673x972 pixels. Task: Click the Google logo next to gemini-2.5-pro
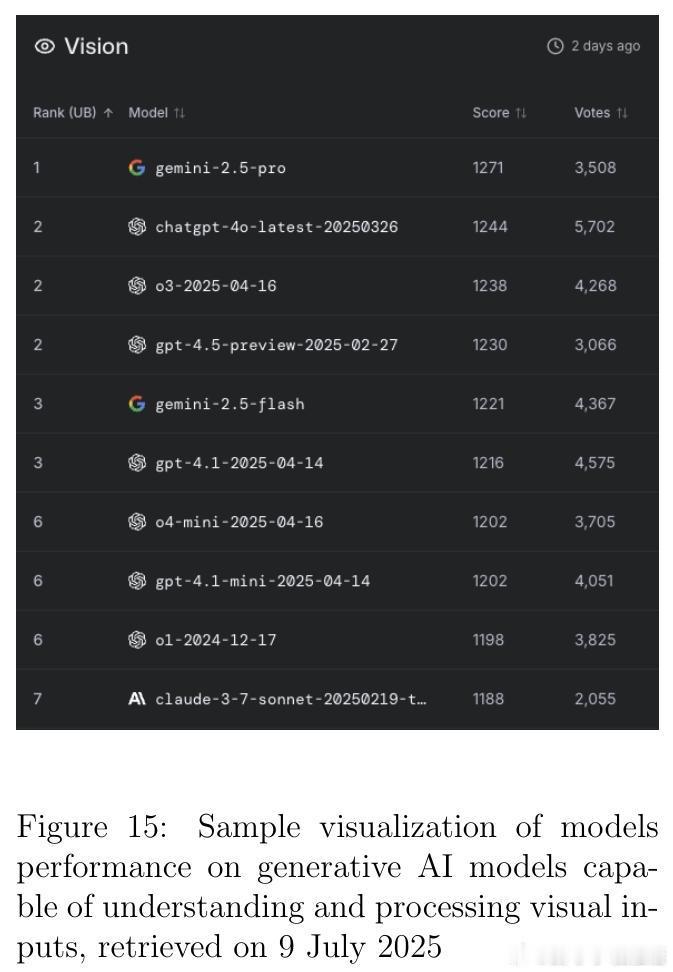[x=137, y=167]
